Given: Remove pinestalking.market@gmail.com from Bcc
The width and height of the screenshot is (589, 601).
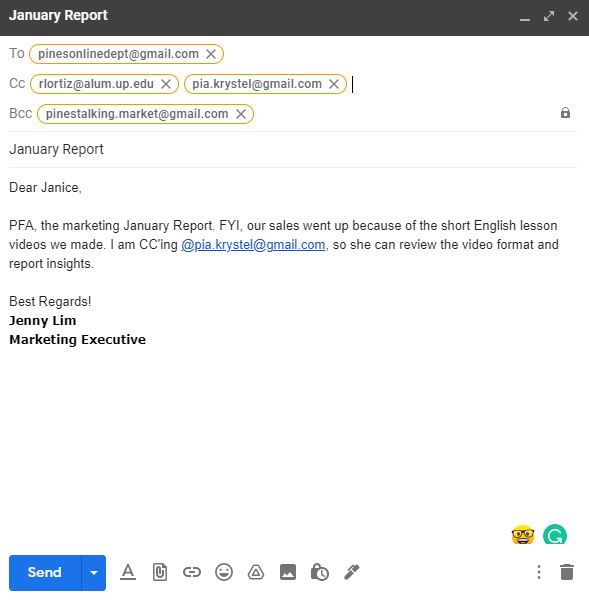Looking at the screenshot, I should [x=241, y=114].
